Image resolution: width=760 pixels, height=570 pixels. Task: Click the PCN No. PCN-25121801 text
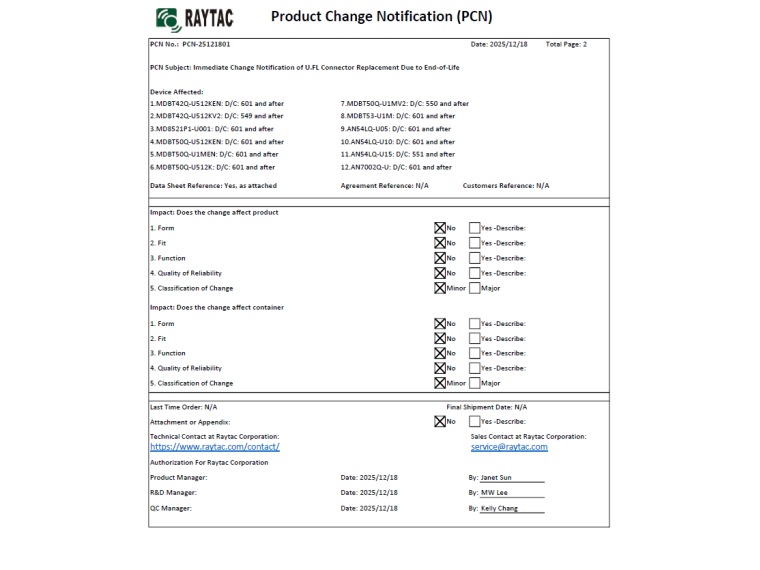190,44
